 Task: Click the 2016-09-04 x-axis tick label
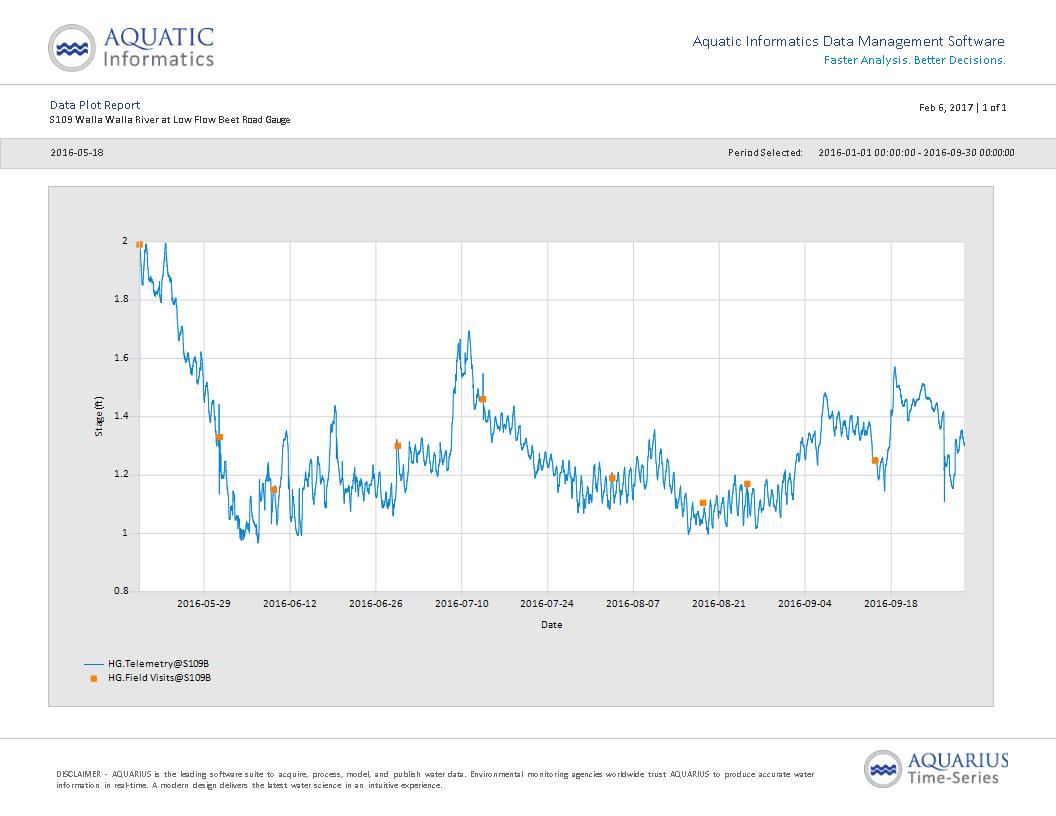(x=805, y=603)
